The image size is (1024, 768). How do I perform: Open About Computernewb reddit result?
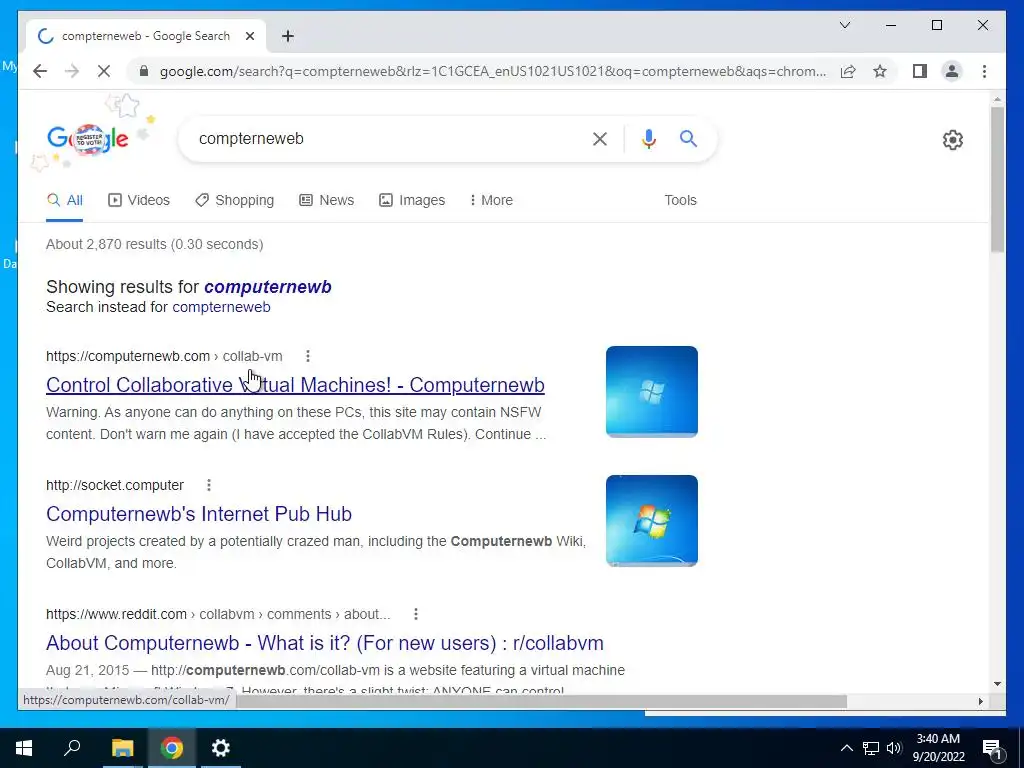click(325, 643)
